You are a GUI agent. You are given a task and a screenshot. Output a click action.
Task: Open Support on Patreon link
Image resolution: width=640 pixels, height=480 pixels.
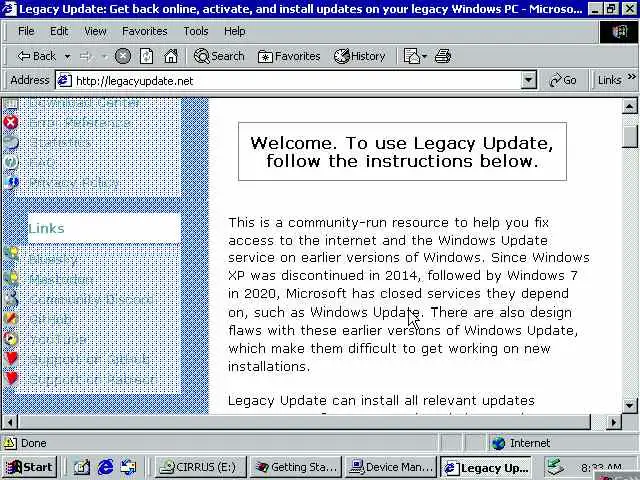(x=93, y=380)
